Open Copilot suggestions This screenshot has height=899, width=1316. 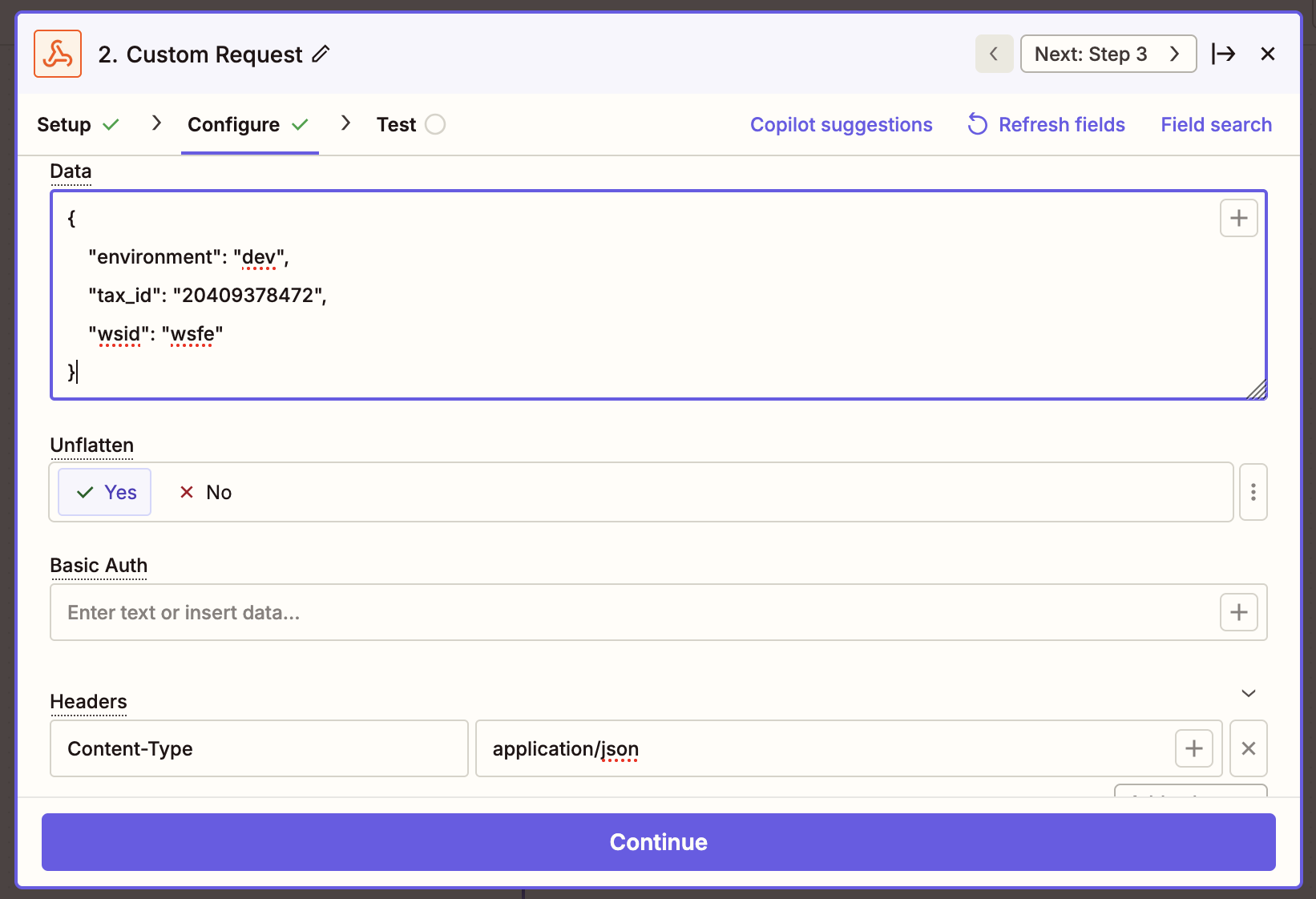(841, 124)
